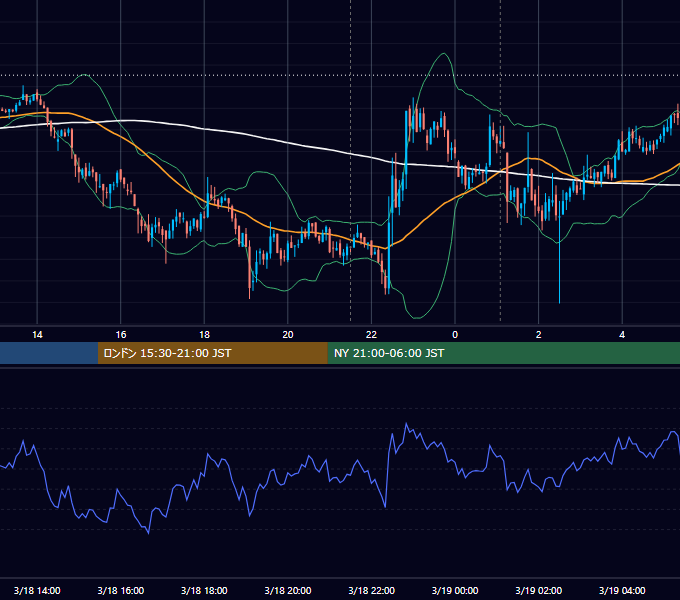The image size is (680, 600).
Task: Select the 2 hour label on price chart
Action: coord(539,335)
